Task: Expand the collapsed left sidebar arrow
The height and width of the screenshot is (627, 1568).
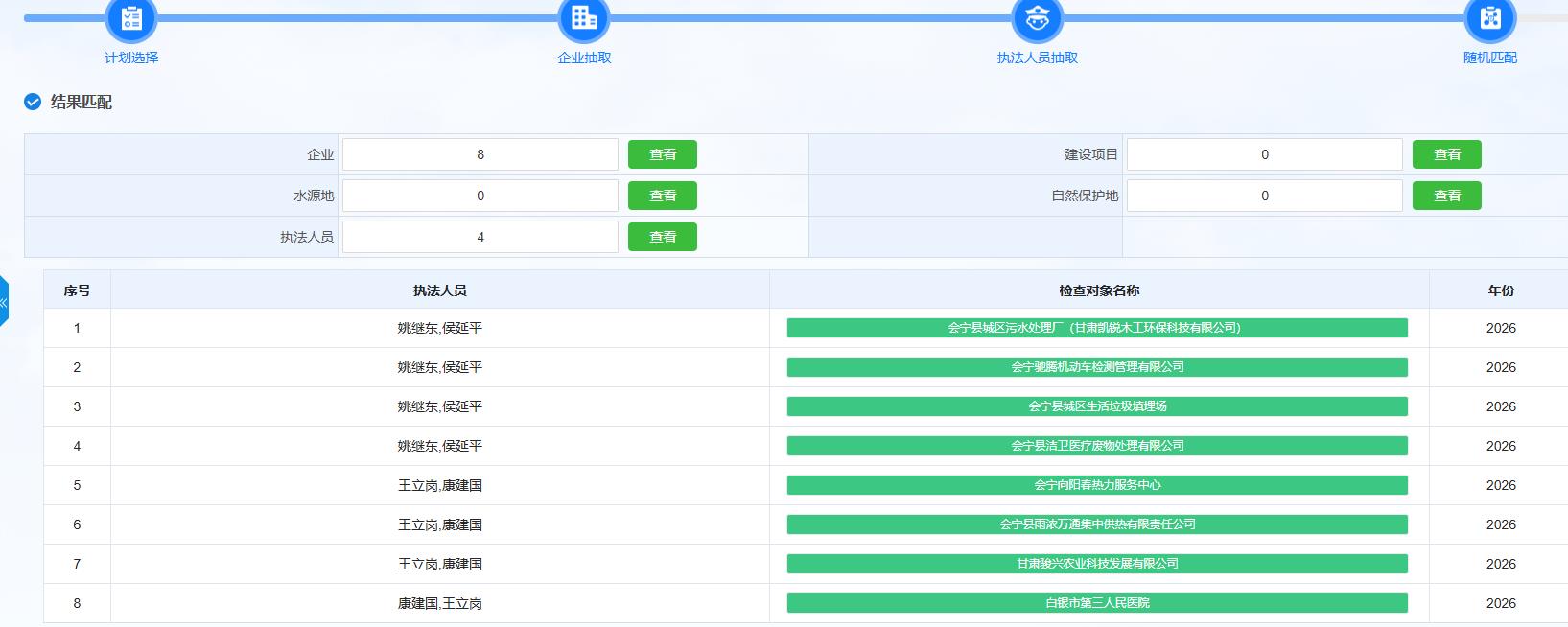Action: point(4,301)
